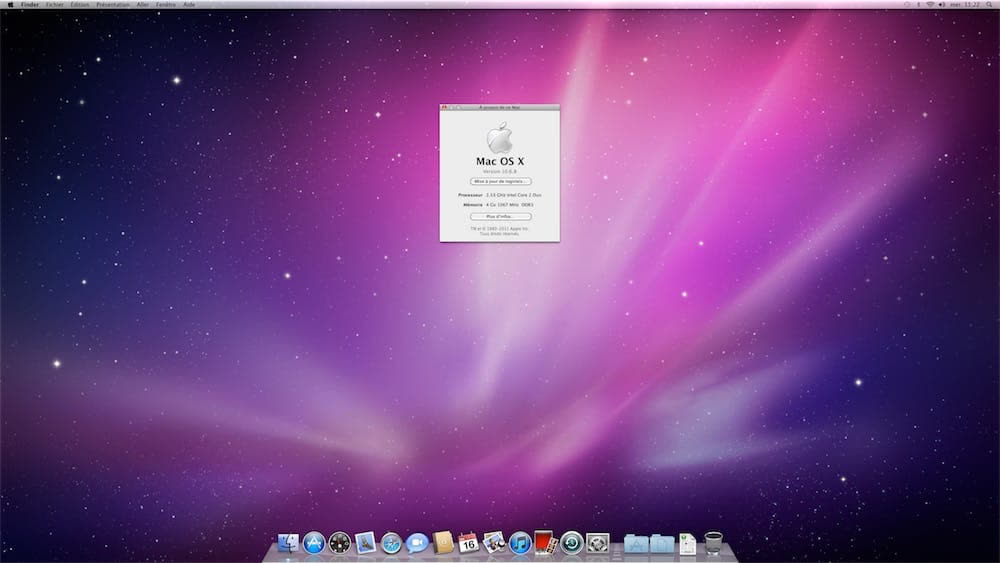The width and height of the screenshot is (1000, 563).
Task: Open Time Machine from the Dock
Action: pos(571,543)
